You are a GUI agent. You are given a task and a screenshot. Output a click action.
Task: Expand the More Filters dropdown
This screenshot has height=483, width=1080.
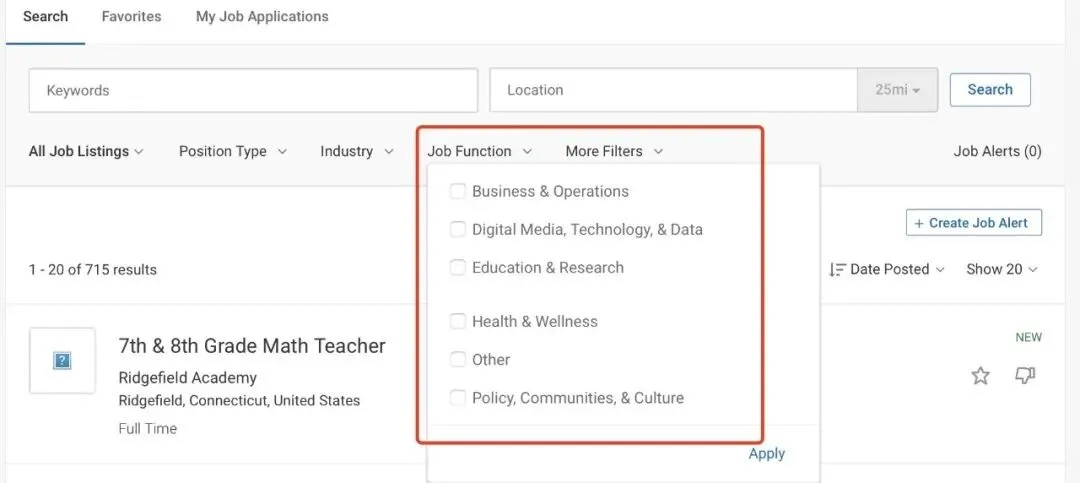click(x=613, y=152)
